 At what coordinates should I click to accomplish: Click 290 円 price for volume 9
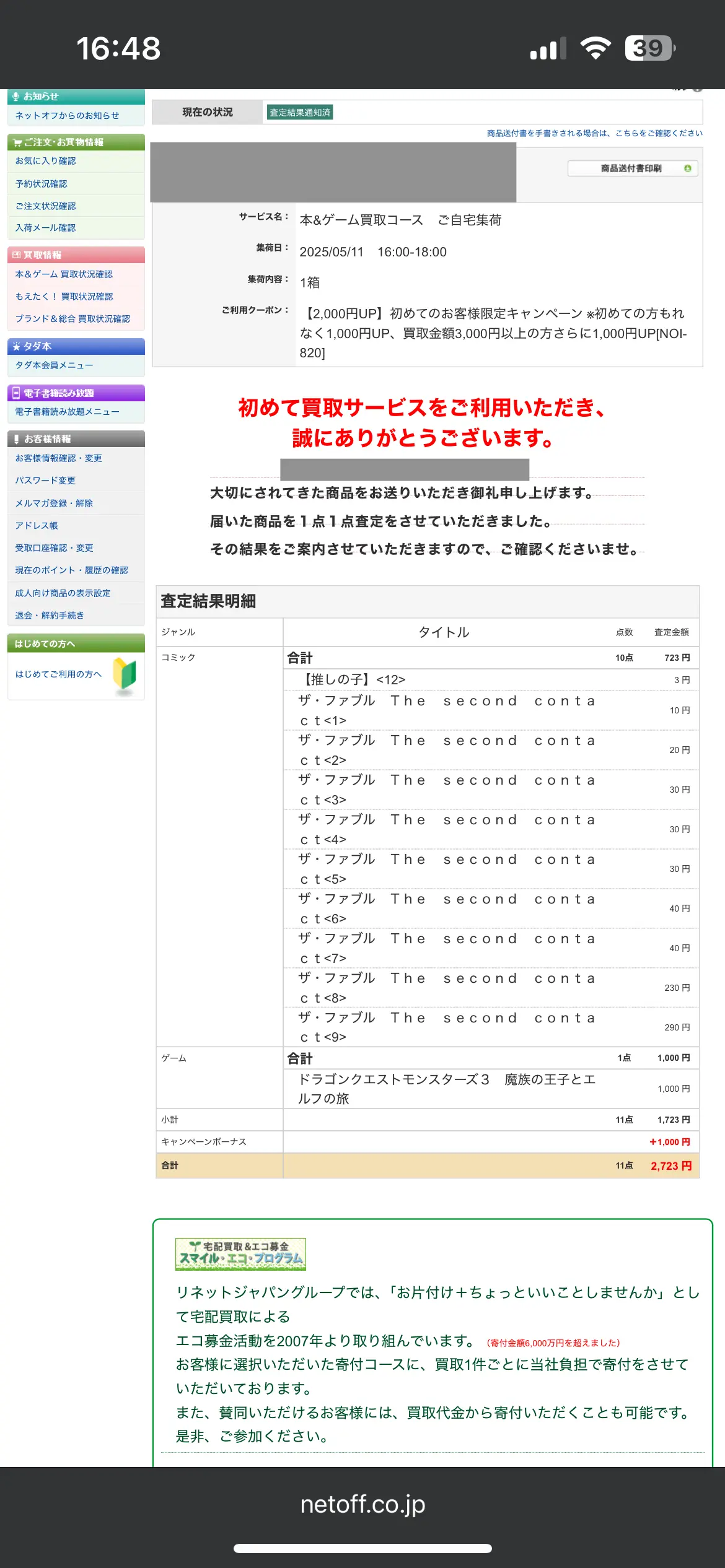677,1027
